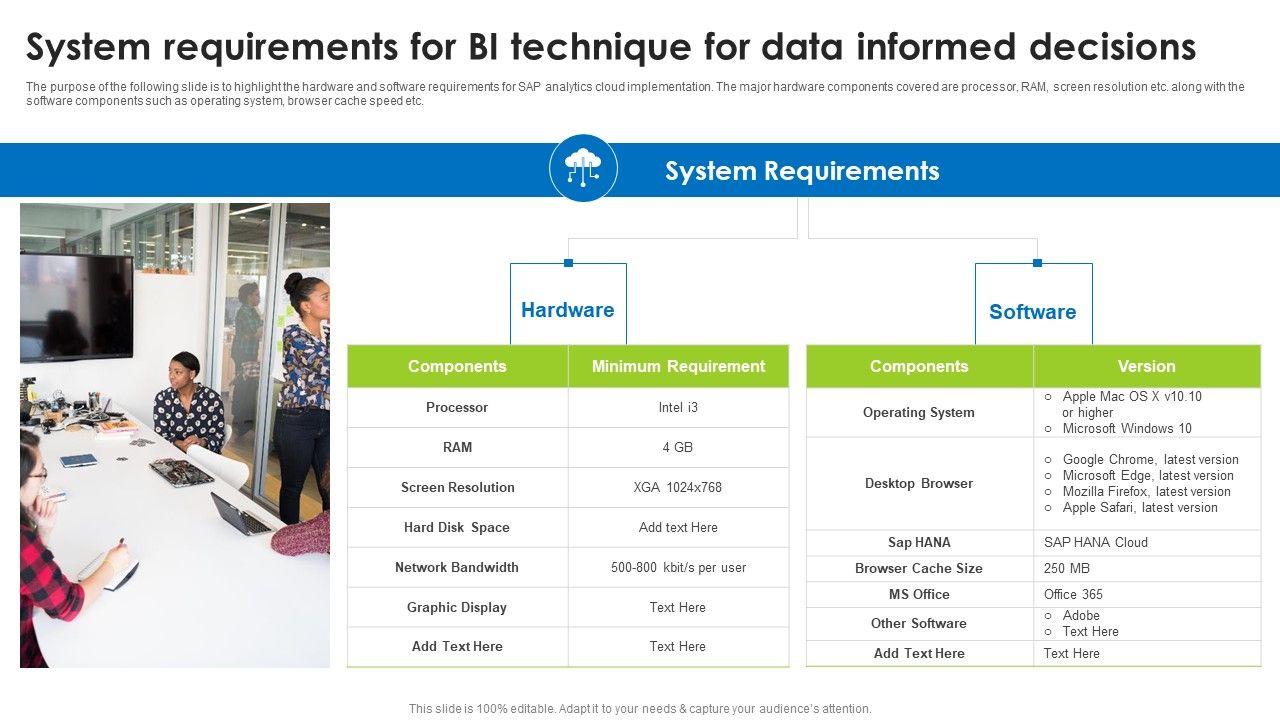Select the Processor row label

(x=457, y=407)
